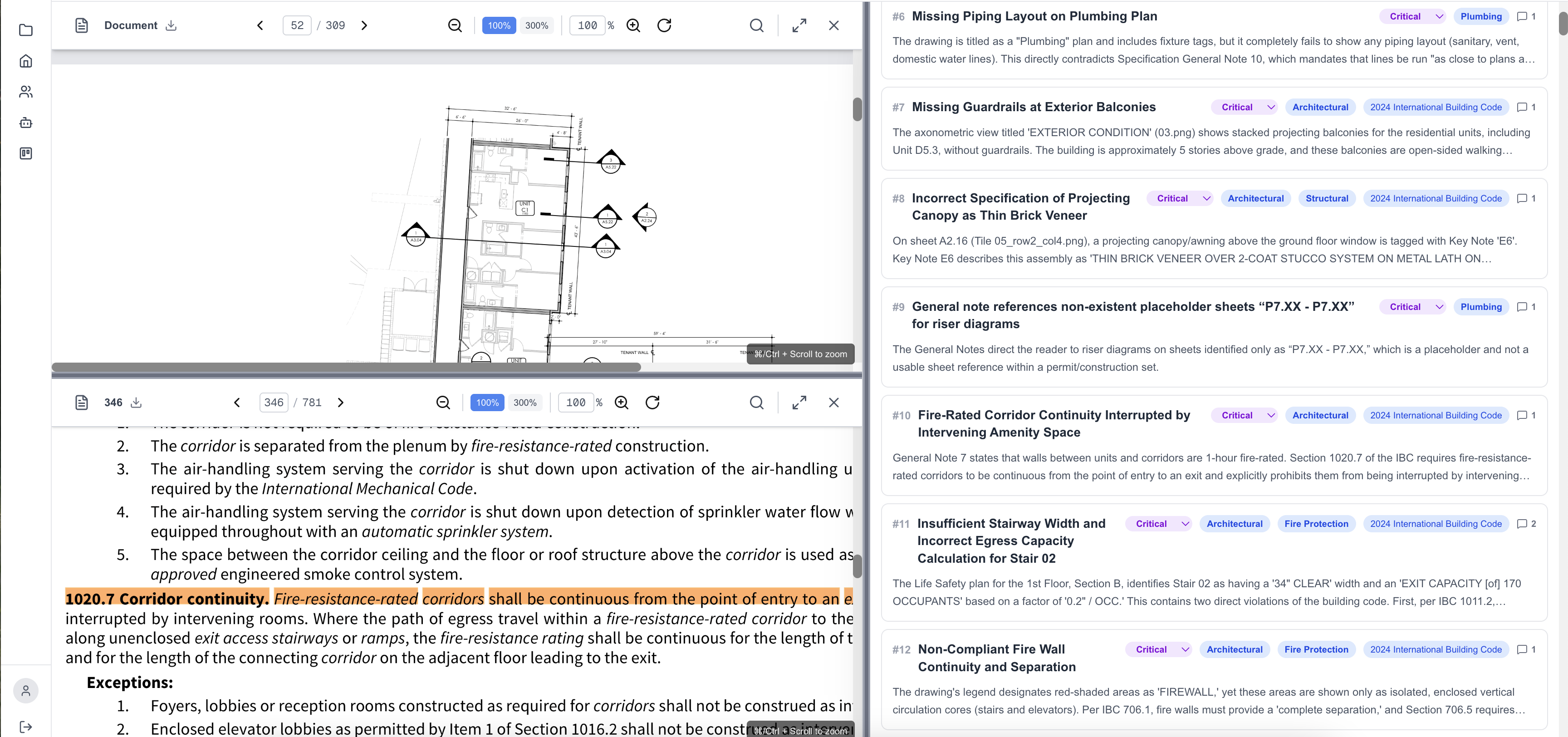Select 100% zoom preset in bottom viewer
Image resolution: width=1568 pixels, height=737 pixels.
(x=487, y=403)
